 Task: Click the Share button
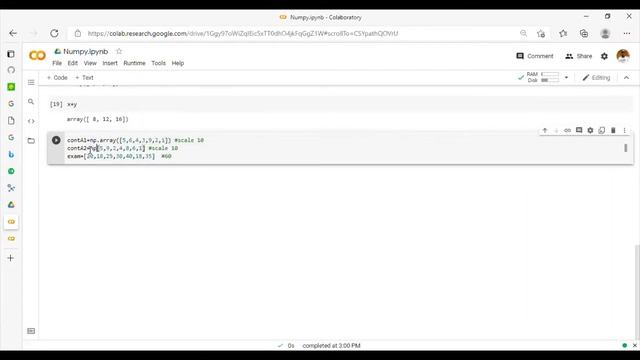578,56
